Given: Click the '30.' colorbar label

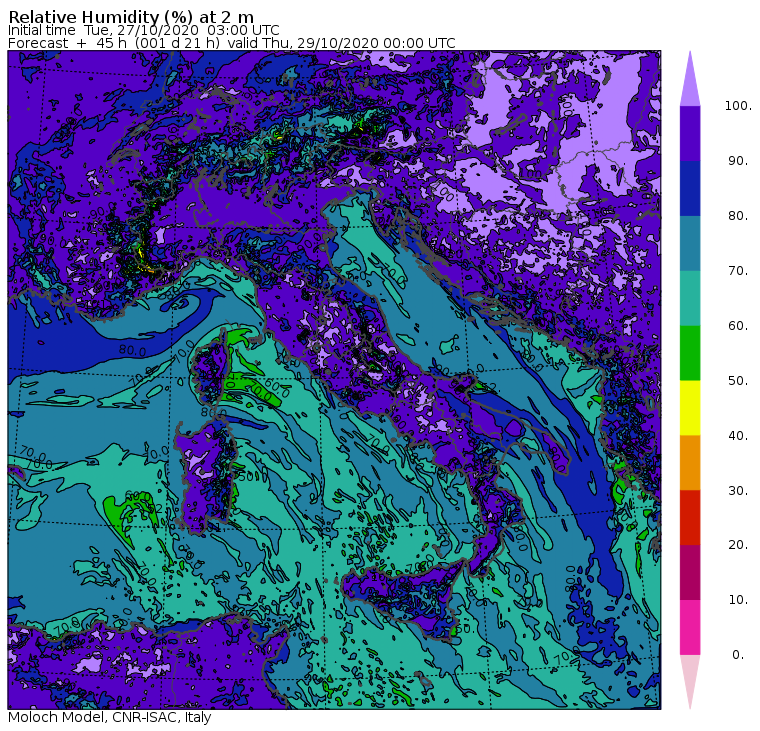Looking at the screenshot, I should (x=738, y=491).
